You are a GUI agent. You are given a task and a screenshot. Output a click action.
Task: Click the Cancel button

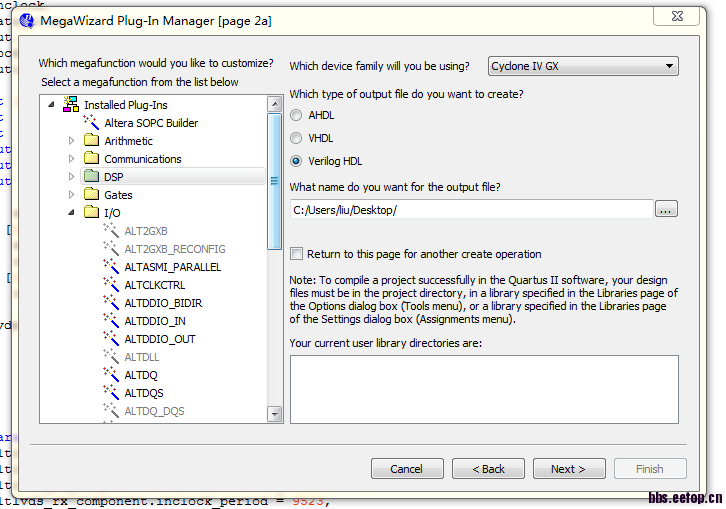pos(407,468)
